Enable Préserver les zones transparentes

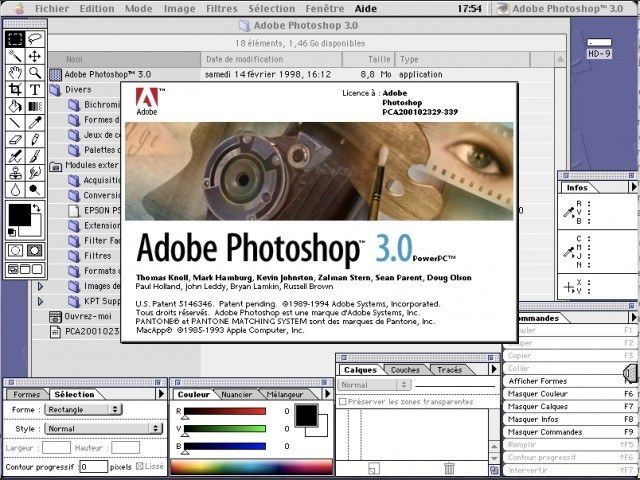(343, 402)
